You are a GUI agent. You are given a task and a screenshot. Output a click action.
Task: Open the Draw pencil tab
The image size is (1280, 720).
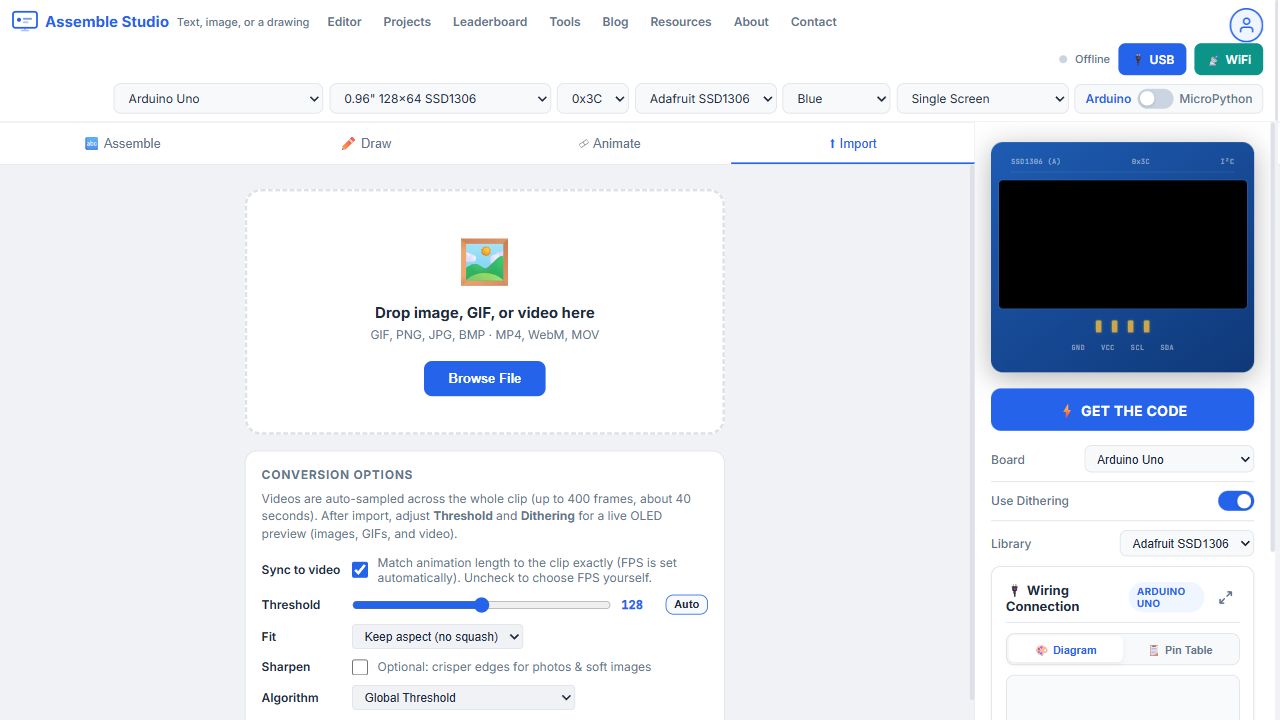point(366,143)
